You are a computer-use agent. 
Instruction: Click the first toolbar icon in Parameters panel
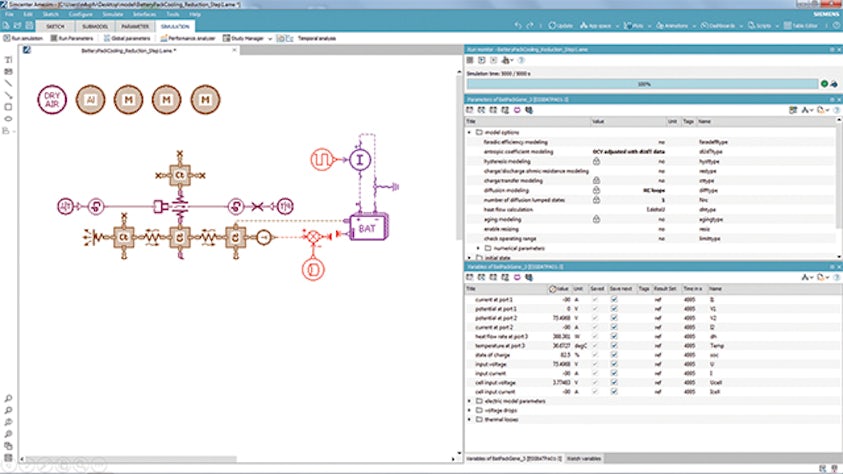click(470, 110)
